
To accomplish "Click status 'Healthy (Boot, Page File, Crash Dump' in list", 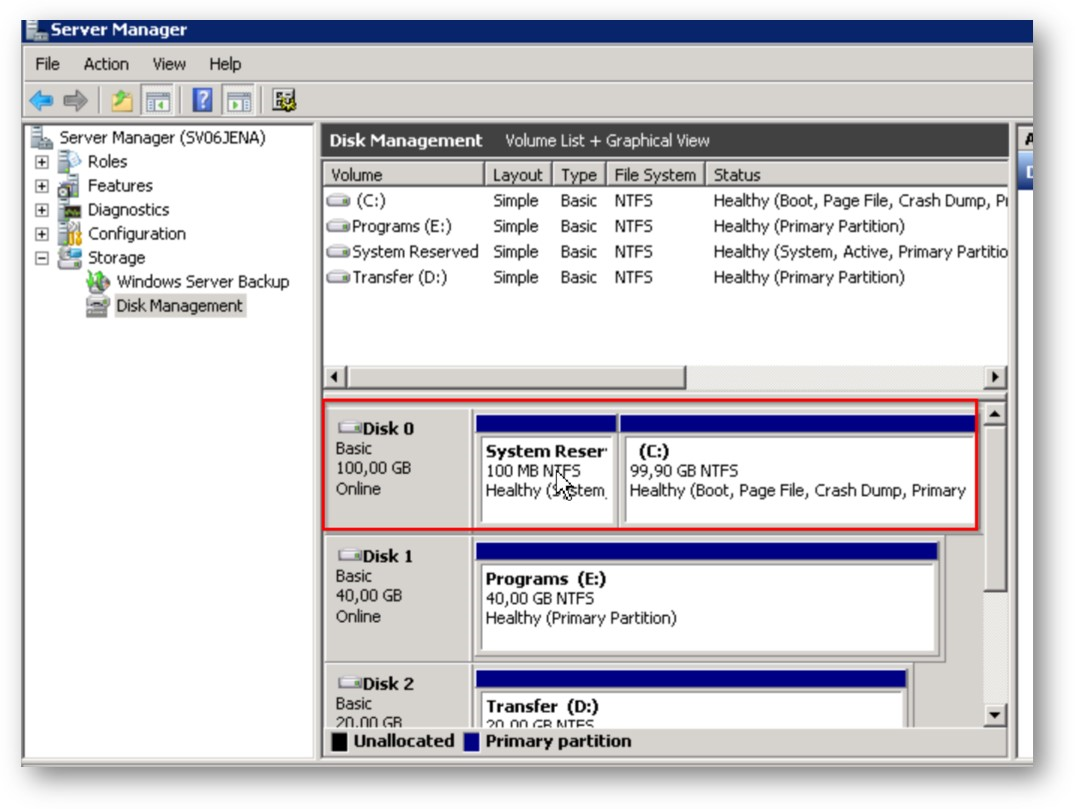I will (x=861, y=200).
